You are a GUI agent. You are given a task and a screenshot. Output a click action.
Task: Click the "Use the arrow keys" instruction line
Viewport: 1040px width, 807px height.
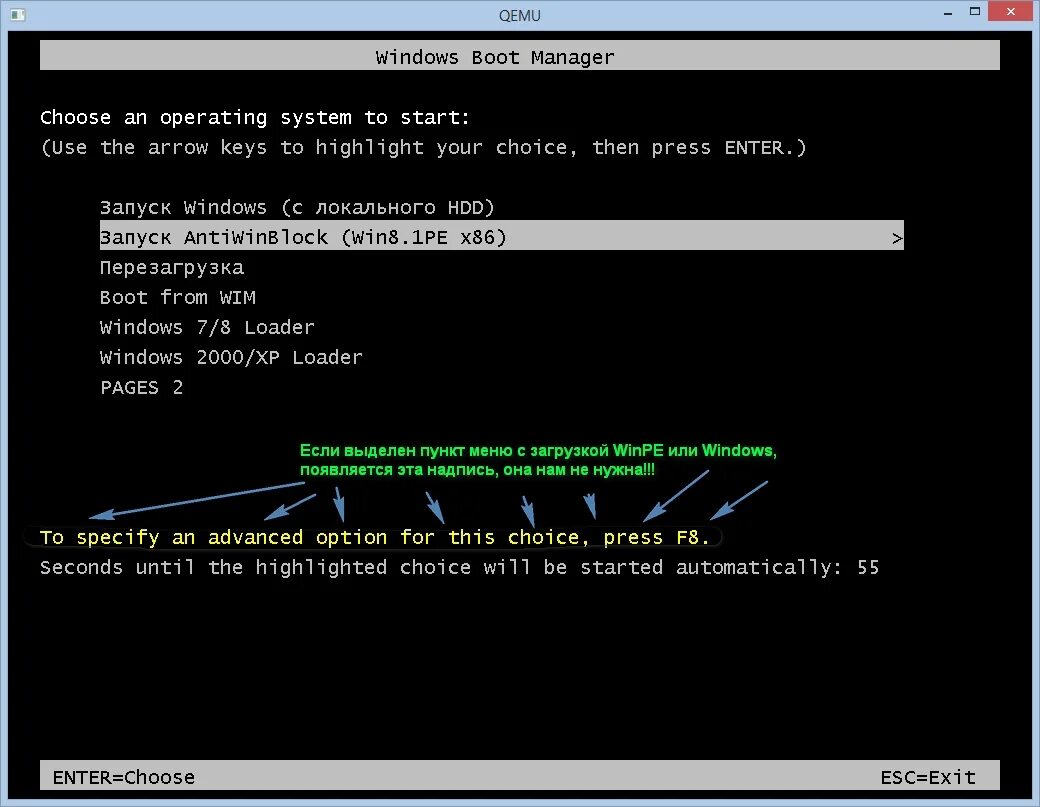pyautogui.click(x=423, y=147)
